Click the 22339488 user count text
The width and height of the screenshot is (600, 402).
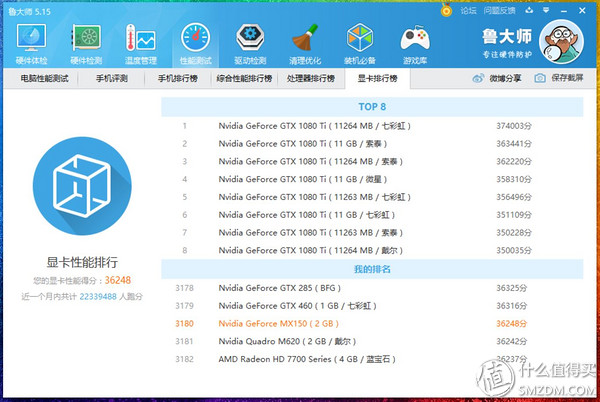click(98, 296)
